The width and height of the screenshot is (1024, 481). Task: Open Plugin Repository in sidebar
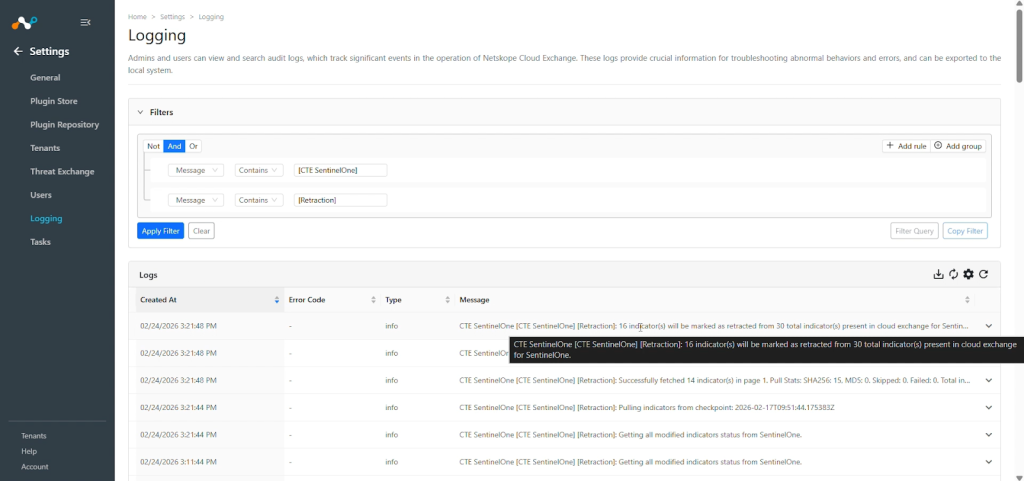coord(65,125)
